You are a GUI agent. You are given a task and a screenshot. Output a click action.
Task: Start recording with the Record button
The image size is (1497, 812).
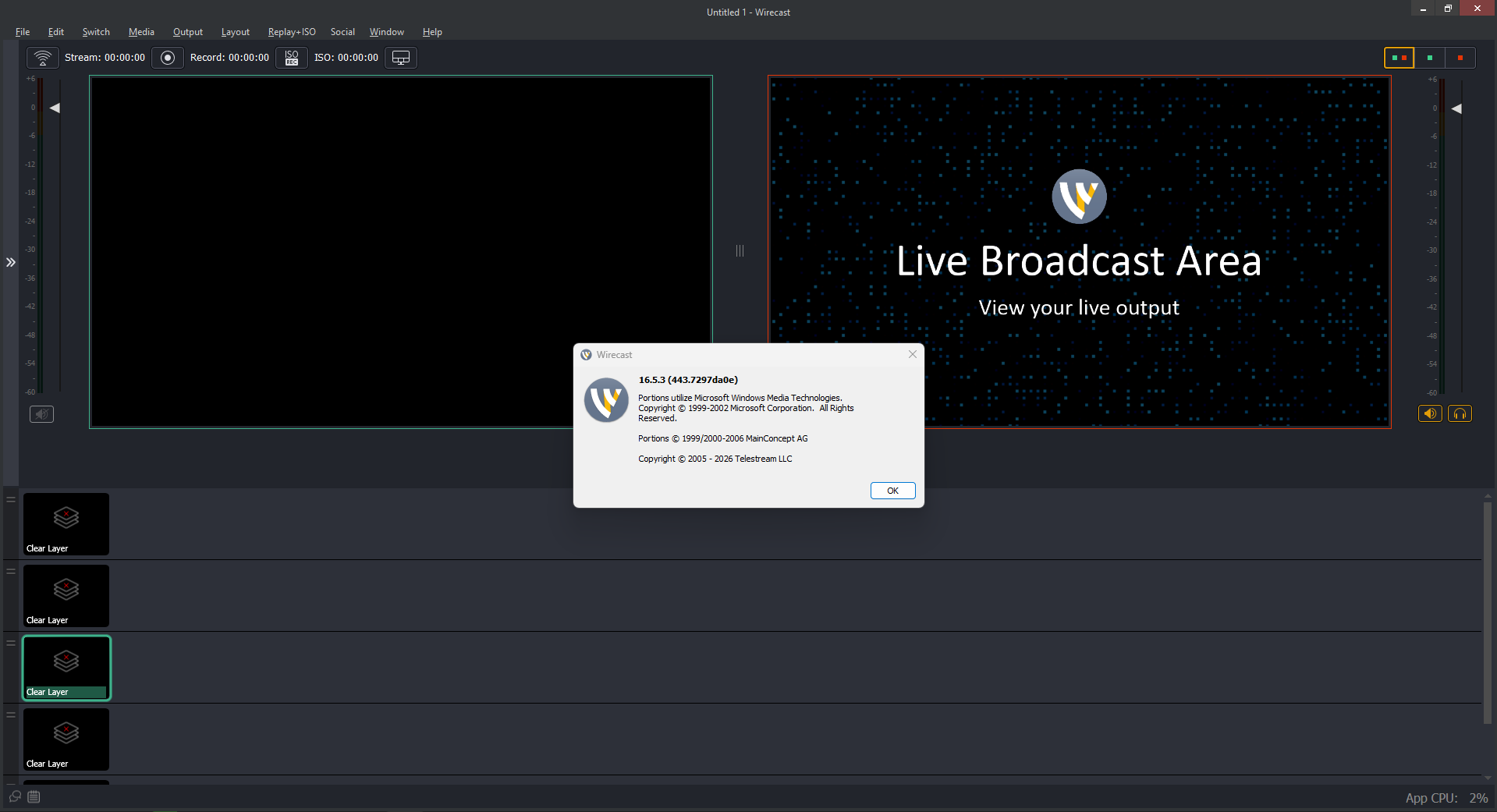(x=167, y=58)
